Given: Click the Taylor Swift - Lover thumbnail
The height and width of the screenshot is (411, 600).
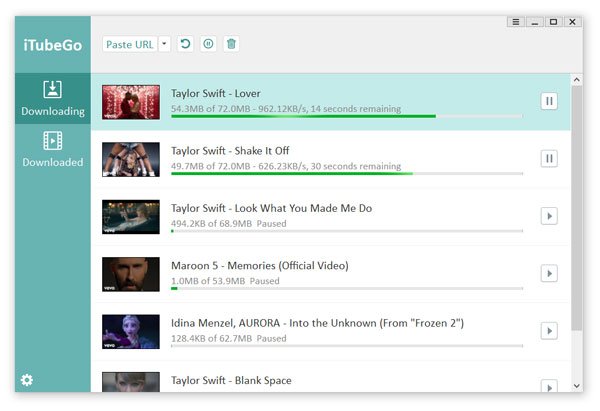Looking at the screenshot, I should coord(131,102).
